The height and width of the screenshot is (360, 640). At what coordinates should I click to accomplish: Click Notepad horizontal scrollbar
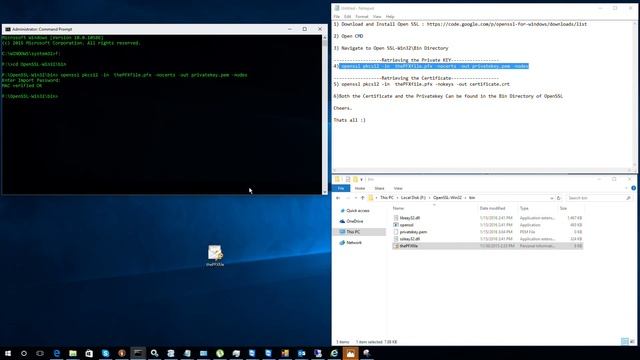(x=482, y=170)
